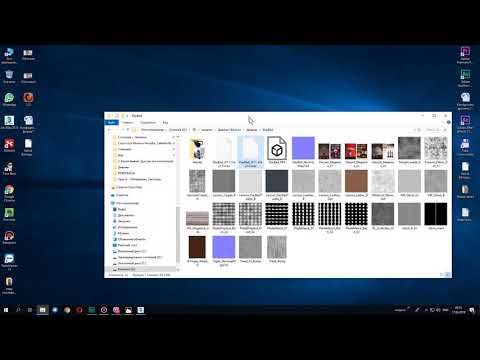
Task: Open the Recycle Bin desktop icon
Action: tap(9, 75)
